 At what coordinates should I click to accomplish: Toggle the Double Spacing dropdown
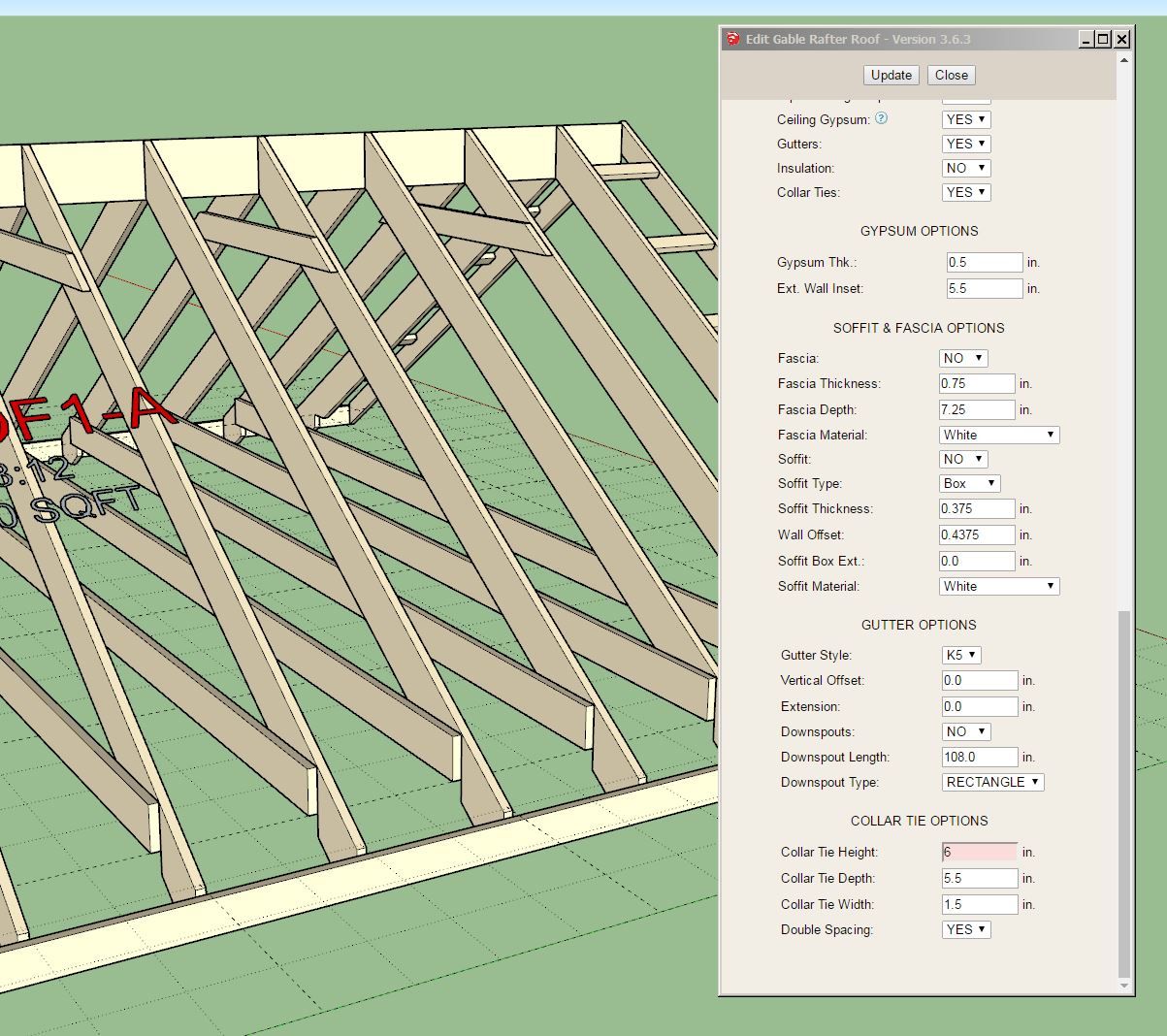coord(965,929)
